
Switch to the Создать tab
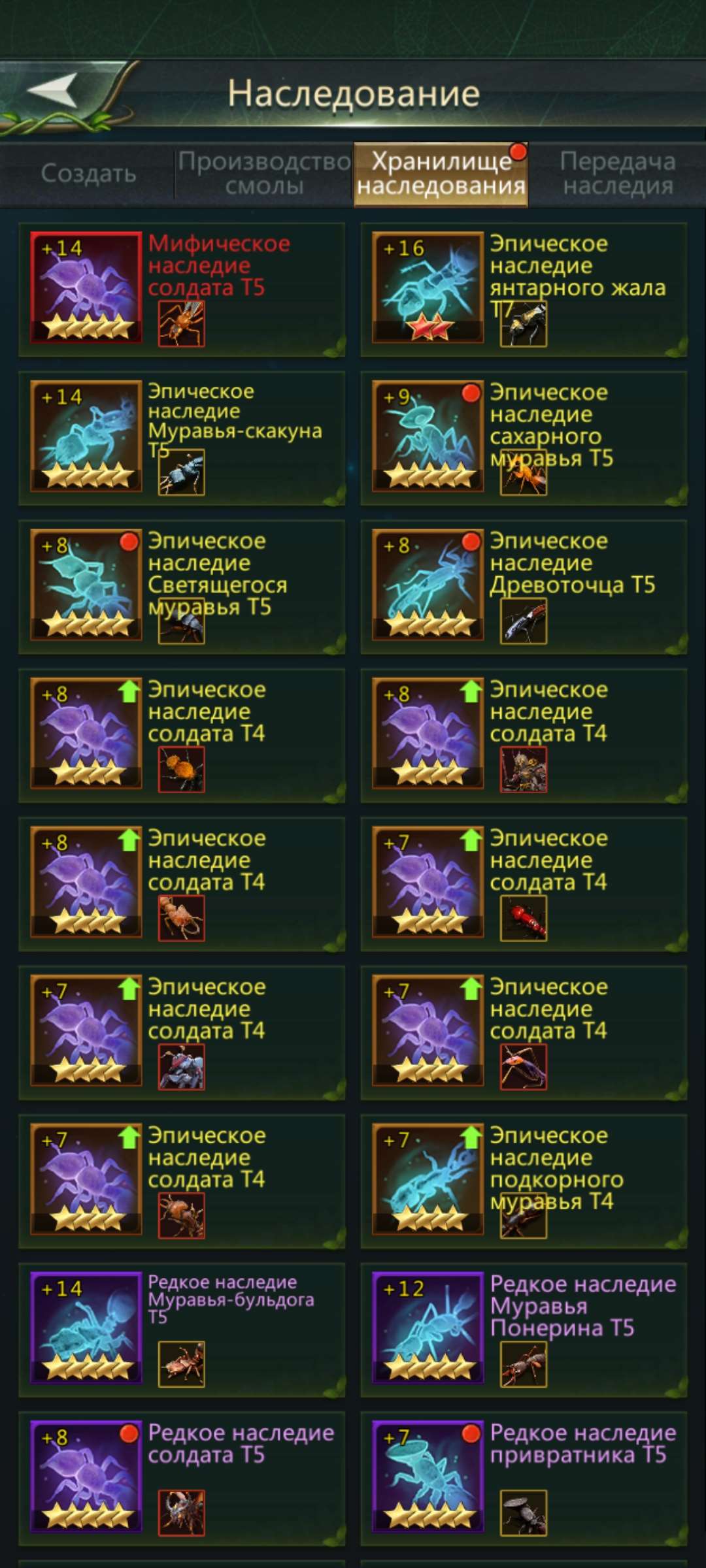tap(88, 174)
